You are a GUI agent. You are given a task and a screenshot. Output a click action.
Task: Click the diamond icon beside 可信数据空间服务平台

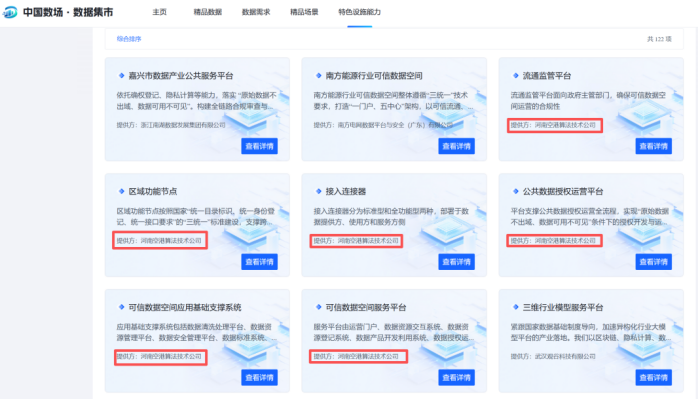(318, 307)
